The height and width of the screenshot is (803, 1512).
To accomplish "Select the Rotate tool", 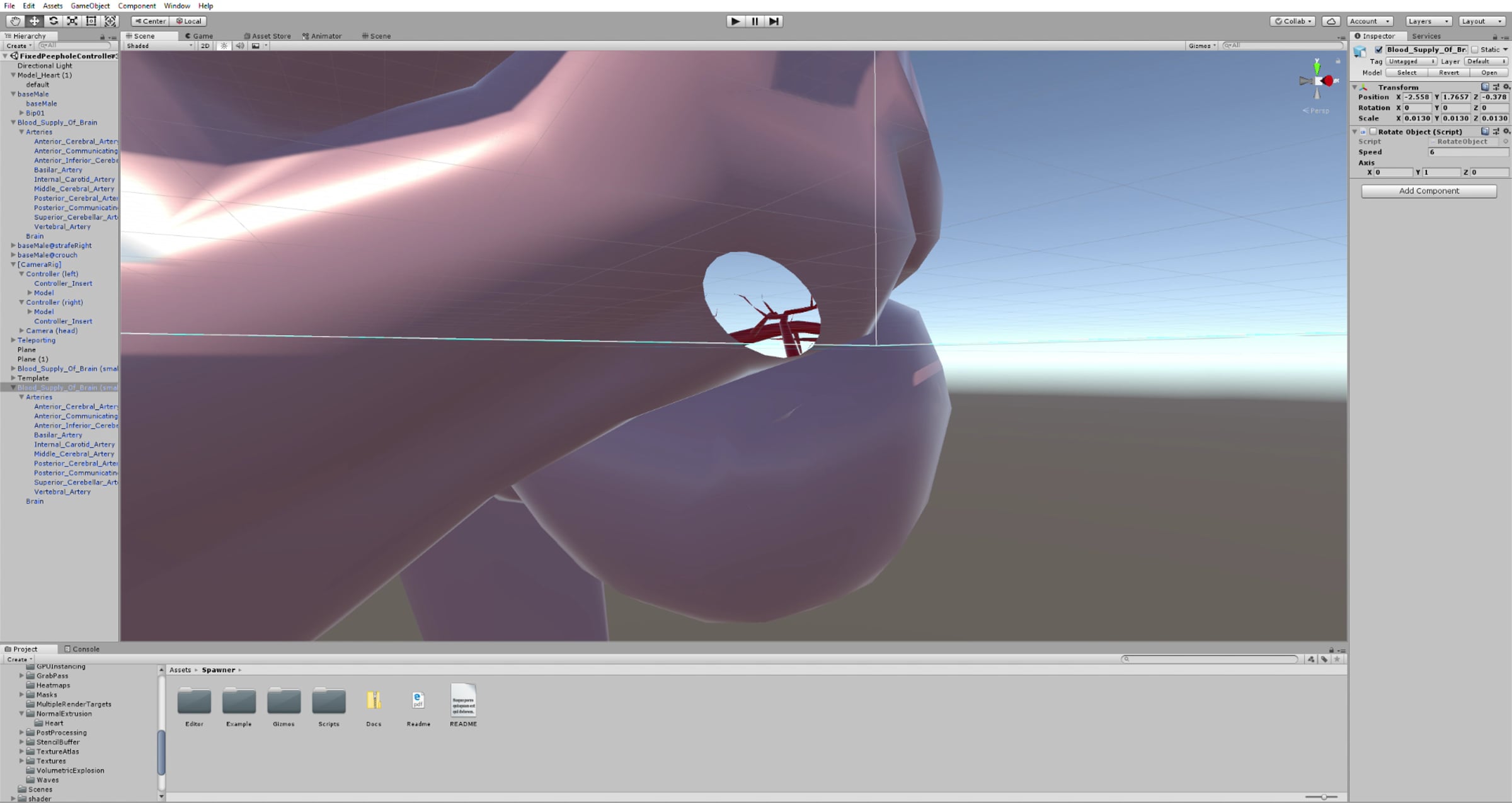I will click(54, 21).
